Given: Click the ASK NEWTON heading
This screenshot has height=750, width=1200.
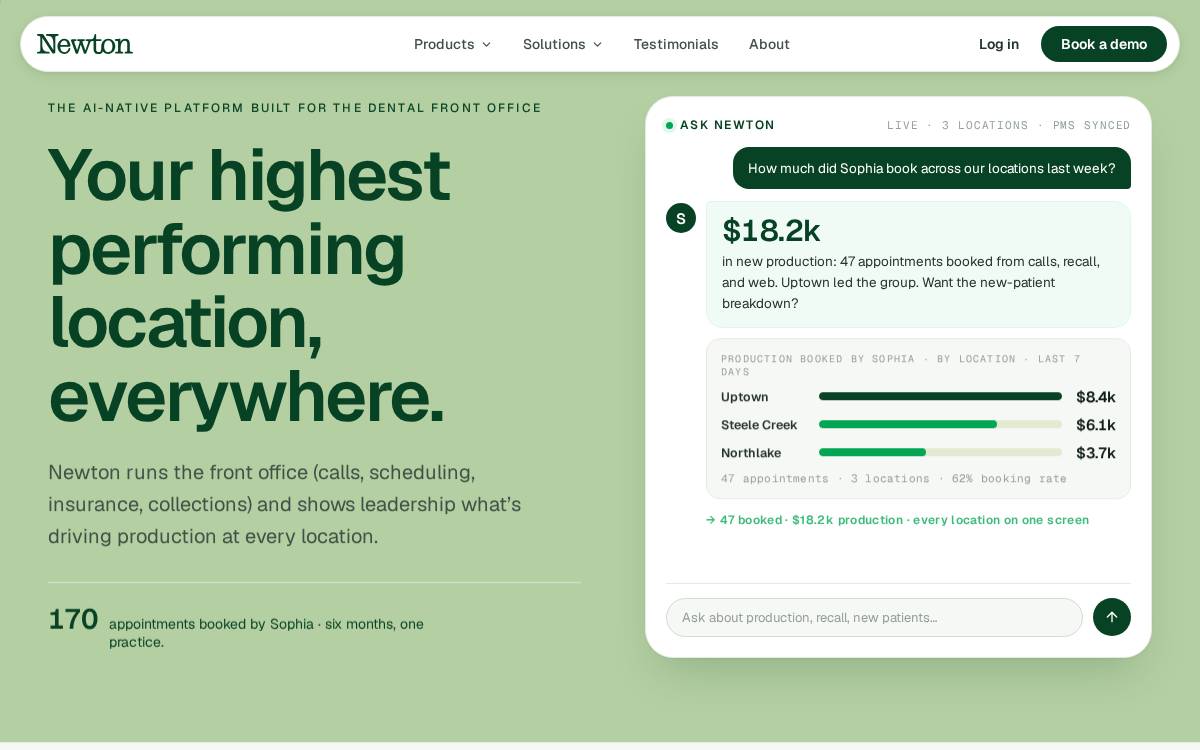Looking at the screenshot, I should point(727,125).
